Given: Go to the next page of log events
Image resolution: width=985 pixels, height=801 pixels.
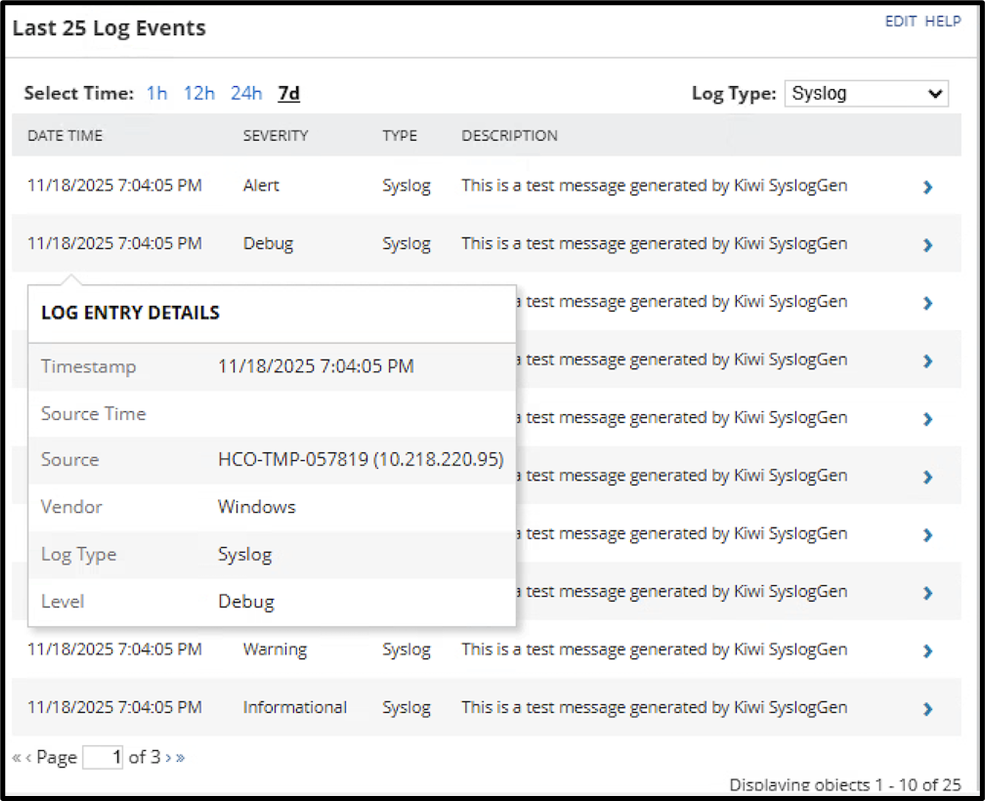Looking at the screenshot, I should tap(168, 757).
